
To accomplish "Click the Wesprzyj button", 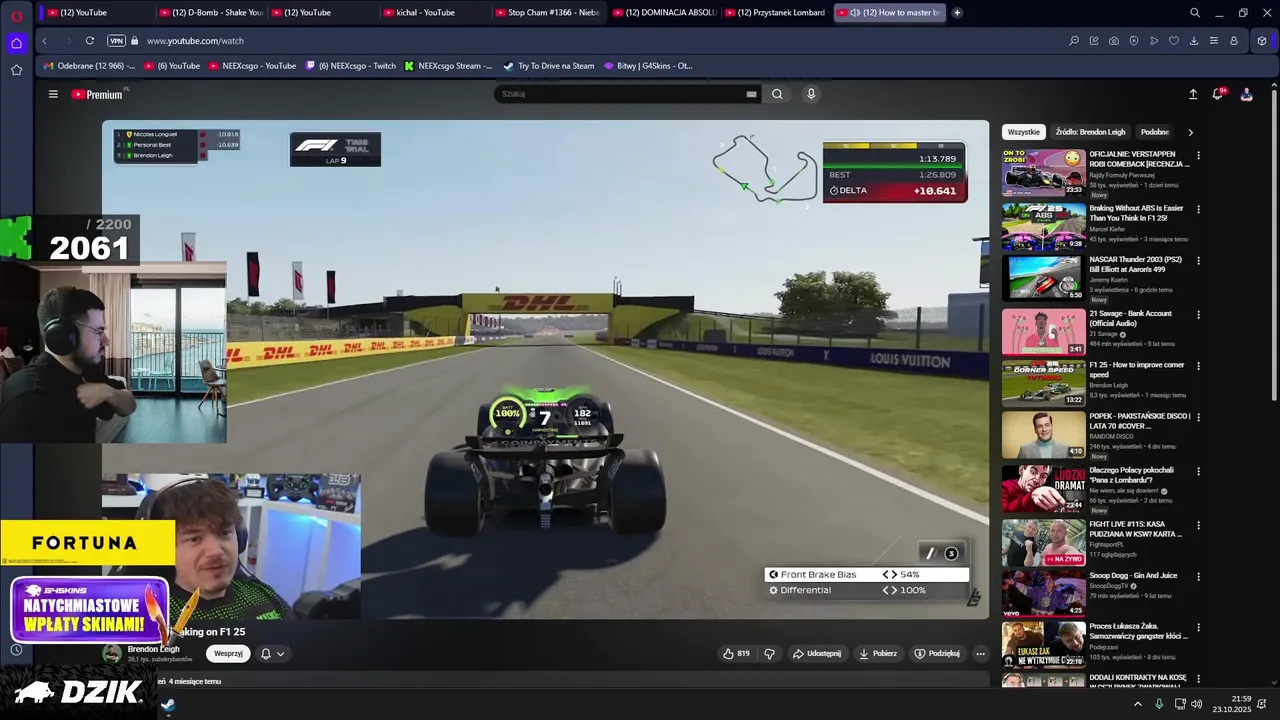I will [228, 653].
